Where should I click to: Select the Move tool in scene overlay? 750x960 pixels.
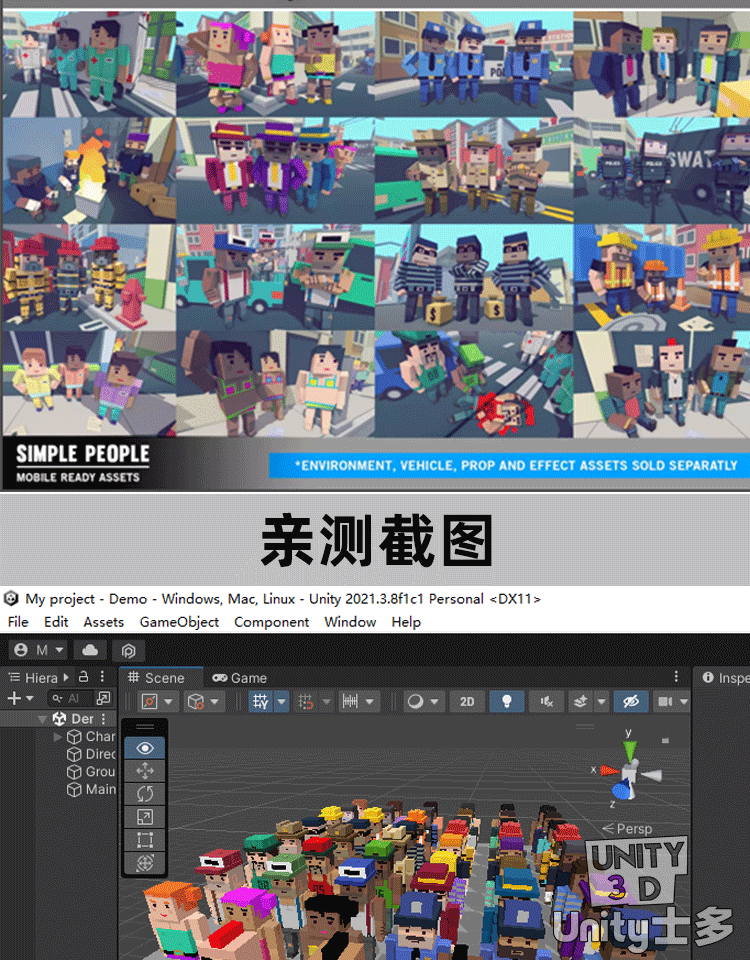[145, 770]
